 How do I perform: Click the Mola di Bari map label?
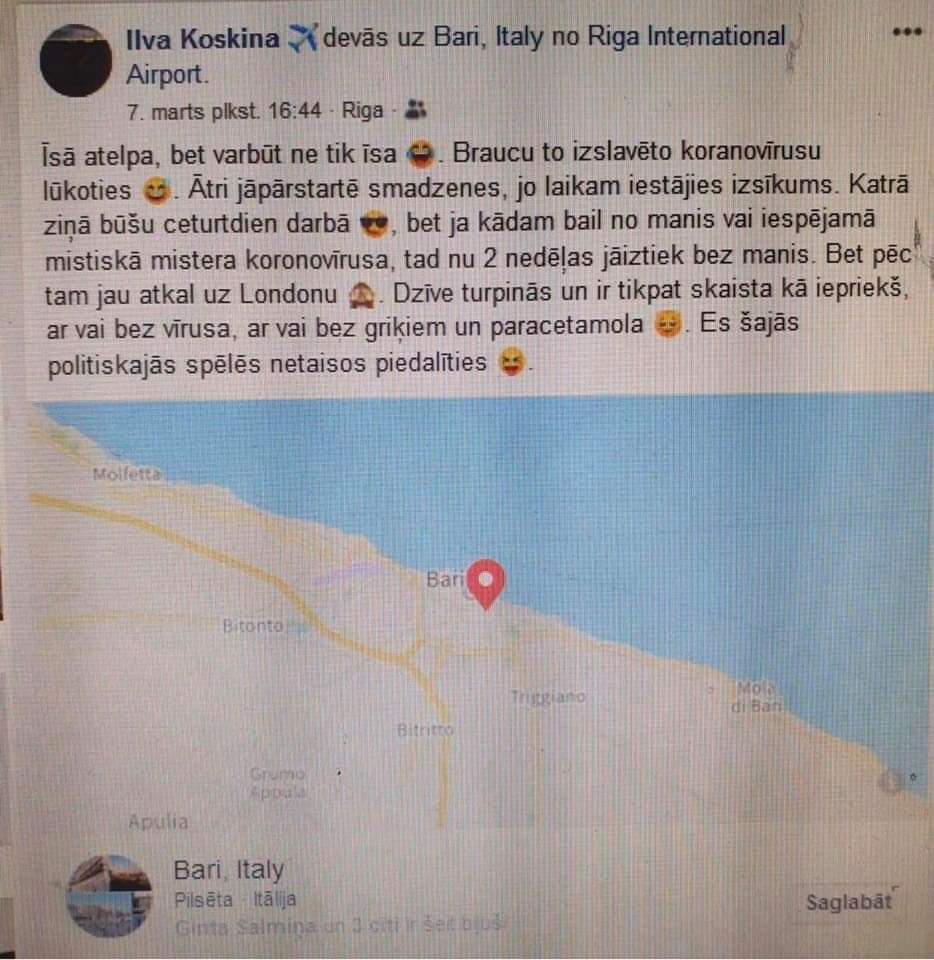tap(757, 697)
